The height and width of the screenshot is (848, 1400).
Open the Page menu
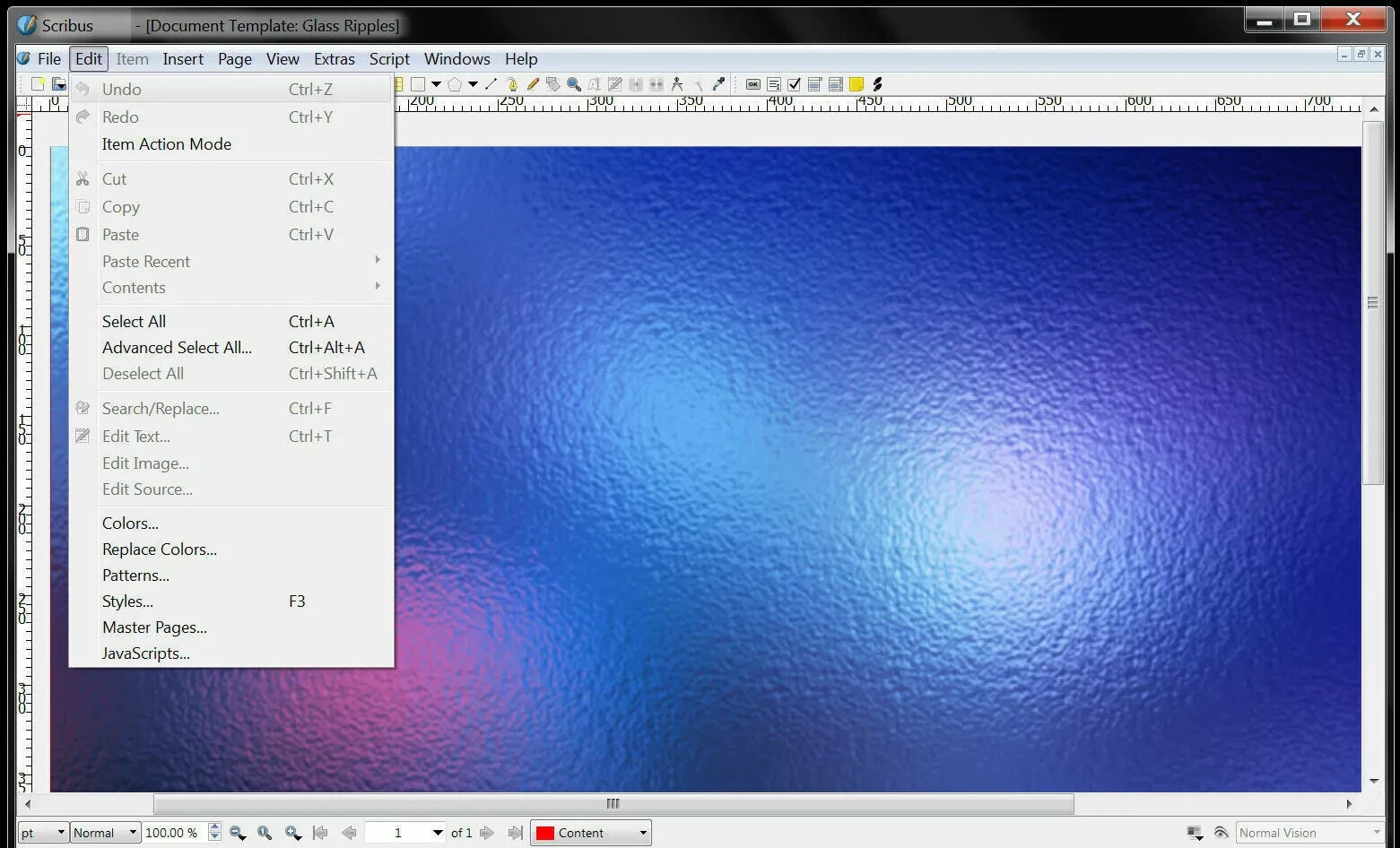tap(235, 59)
